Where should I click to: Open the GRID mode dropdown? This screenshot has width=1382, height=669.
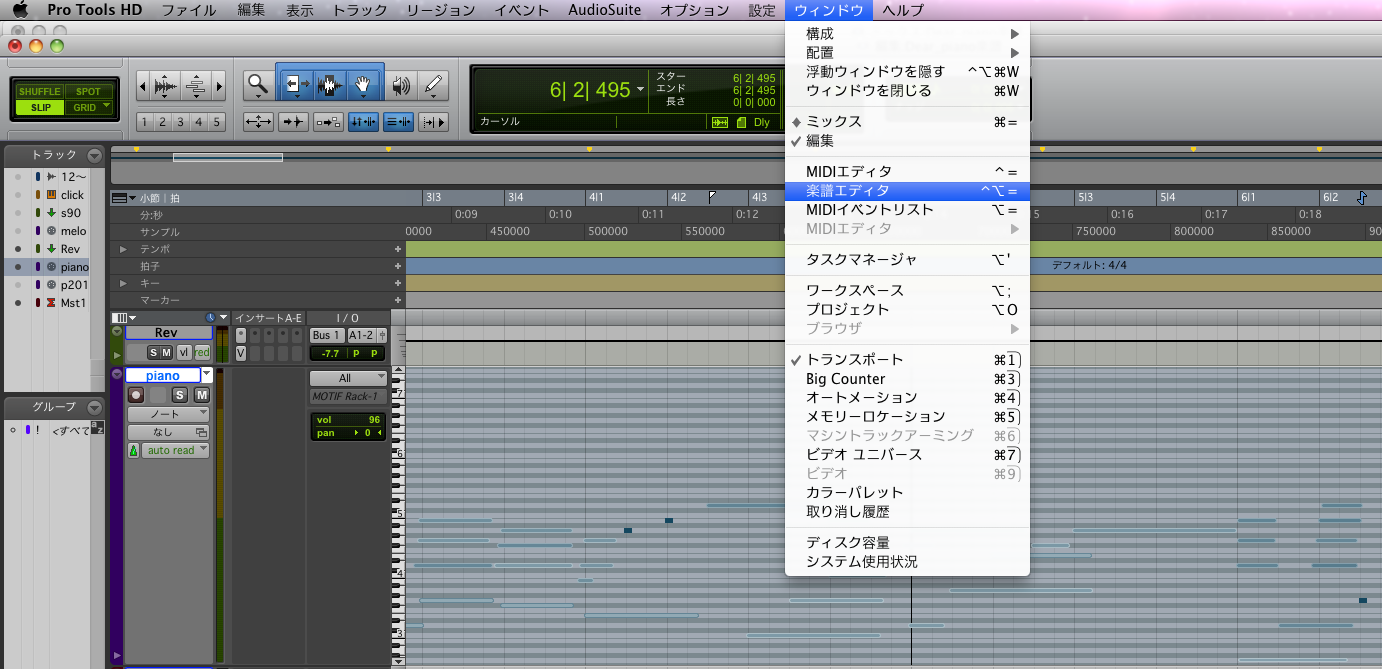(106, 107)
